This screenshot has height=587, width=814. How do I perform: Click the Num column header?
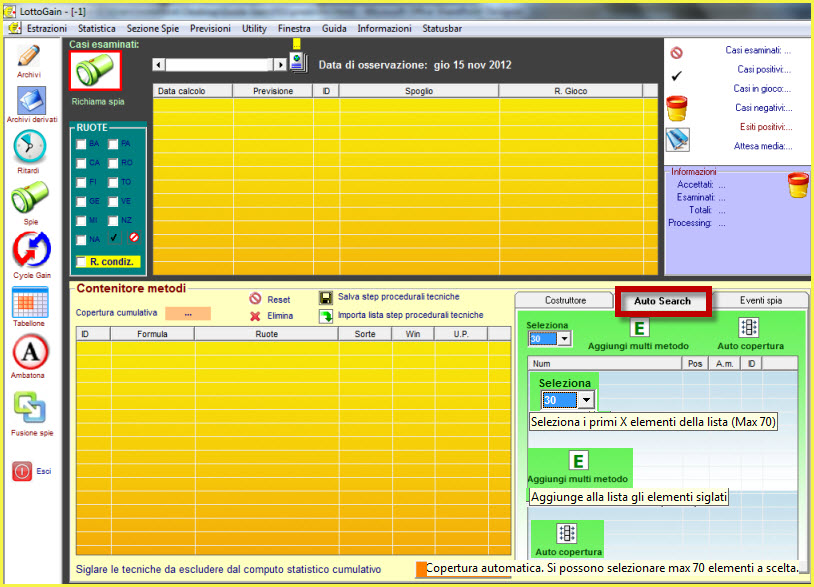pyautogui.click(x=605, y=364)
